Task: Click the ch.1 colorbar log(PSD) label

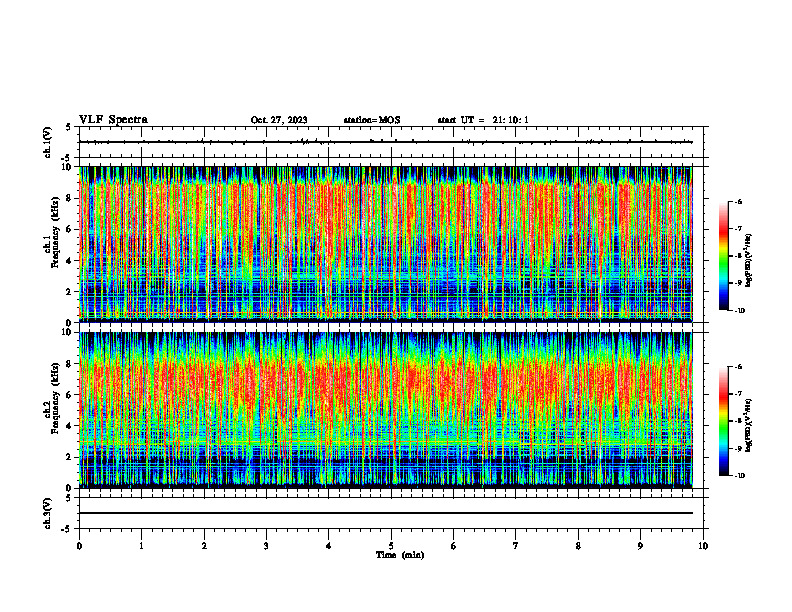Action: tap(749, 261)
